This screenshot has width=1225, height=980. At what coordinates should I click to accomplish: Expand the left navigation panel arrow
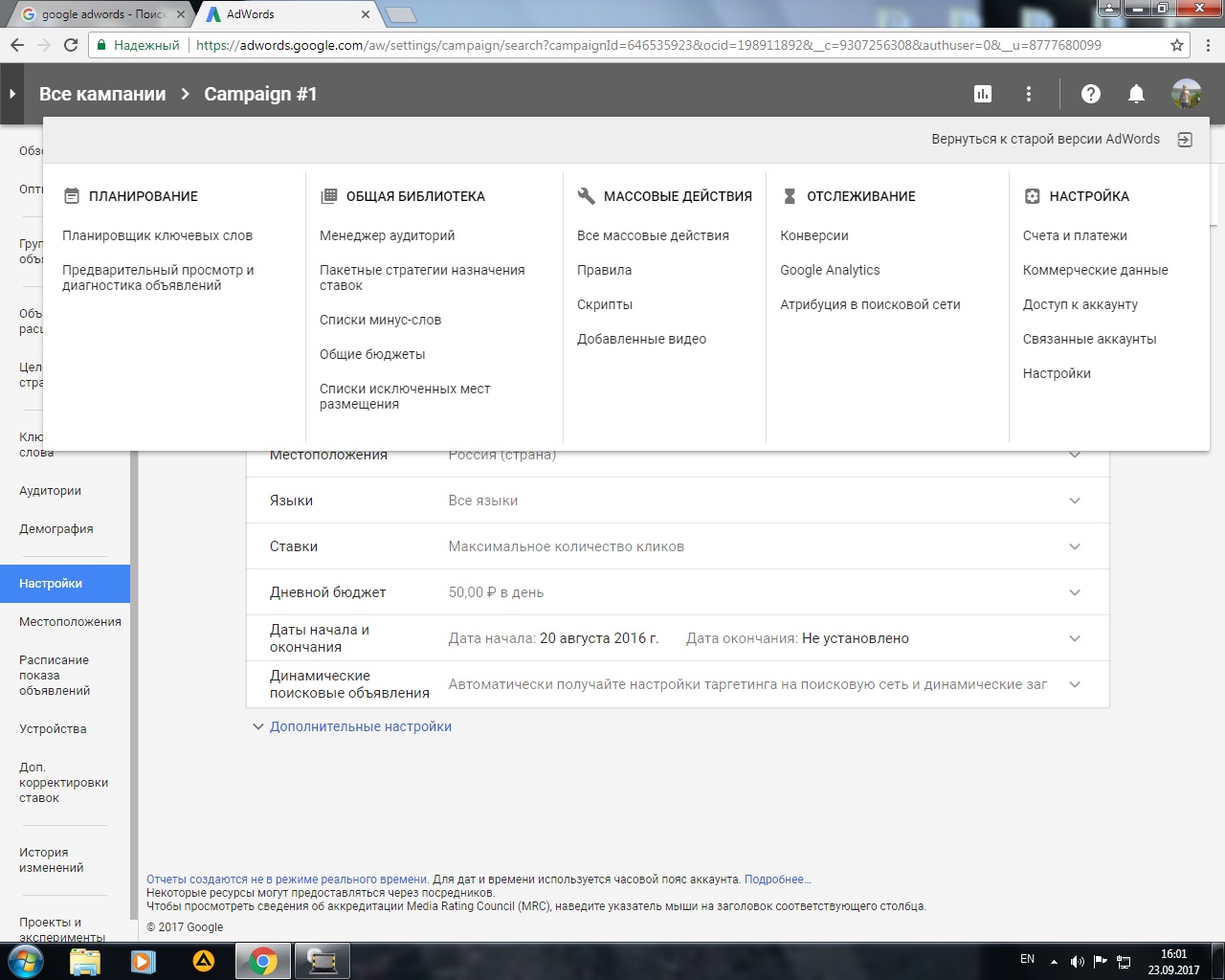(x=12, y=94)
